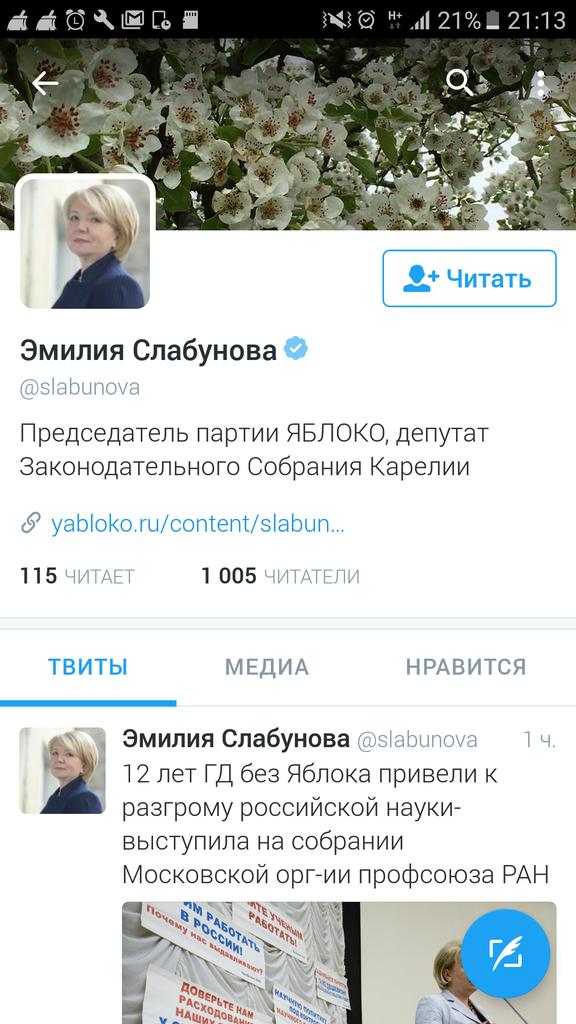Viewport: 576px width, 1024px height.
Task: Follow the account with Читать button
Action: click(469, 278)
